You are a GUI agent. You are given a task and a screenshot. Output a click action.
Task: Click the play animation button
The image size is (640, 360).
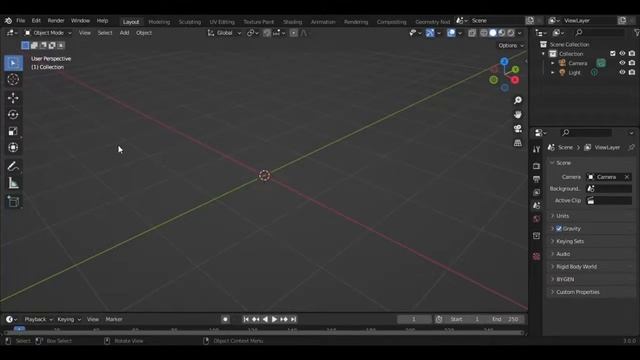point(274,319)
